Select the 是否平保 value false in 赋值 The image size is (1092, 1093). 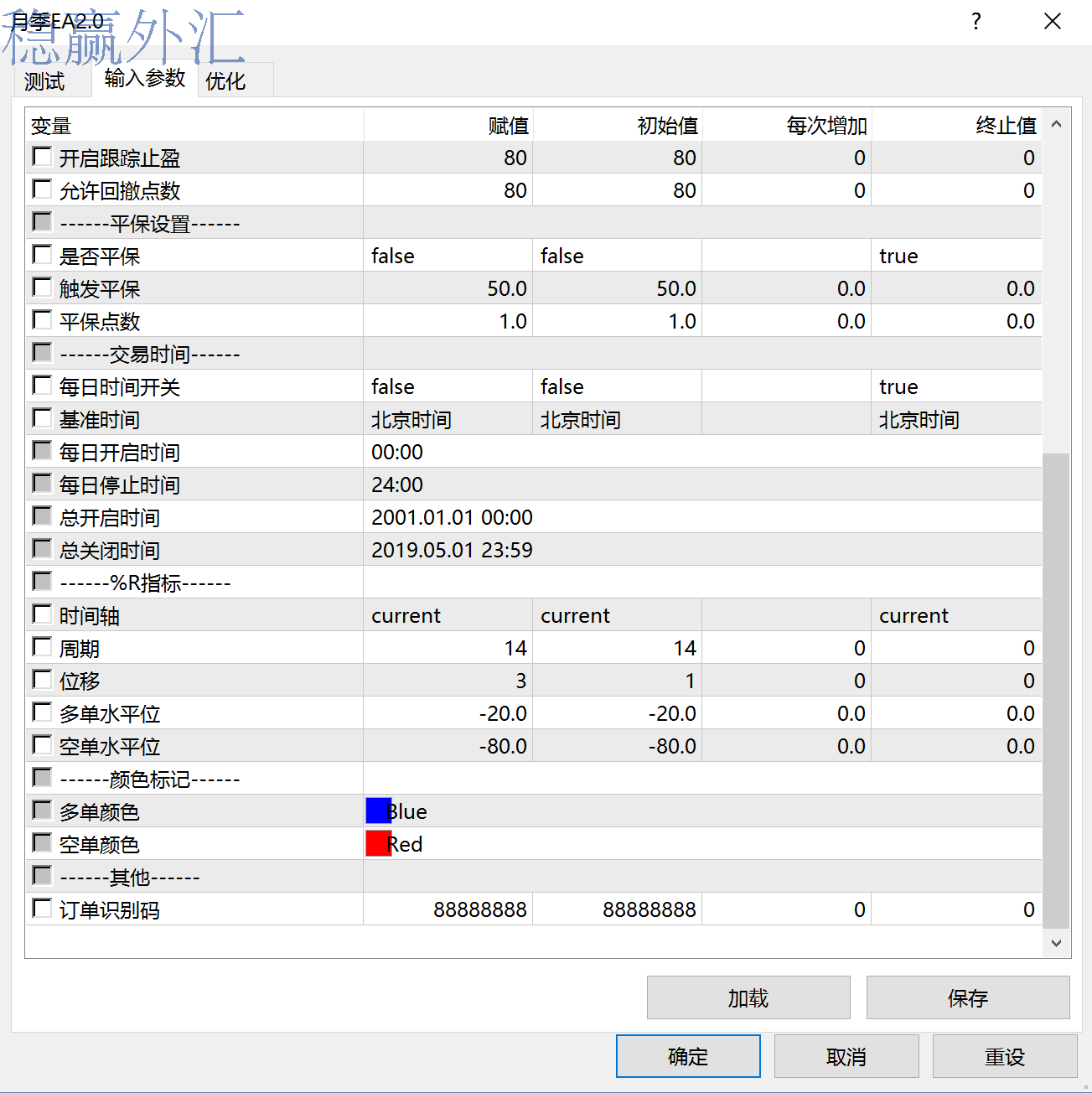[448, 255]
